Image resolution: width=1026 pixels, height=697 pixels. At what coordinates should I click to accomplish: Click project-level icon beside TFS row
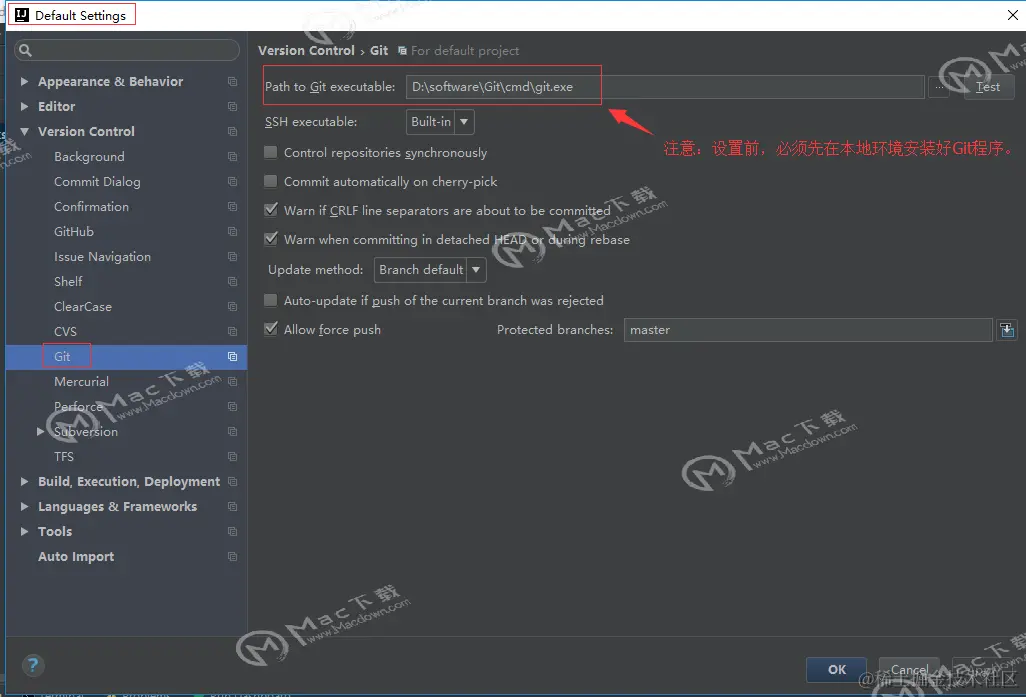click(x=232, y=457)
